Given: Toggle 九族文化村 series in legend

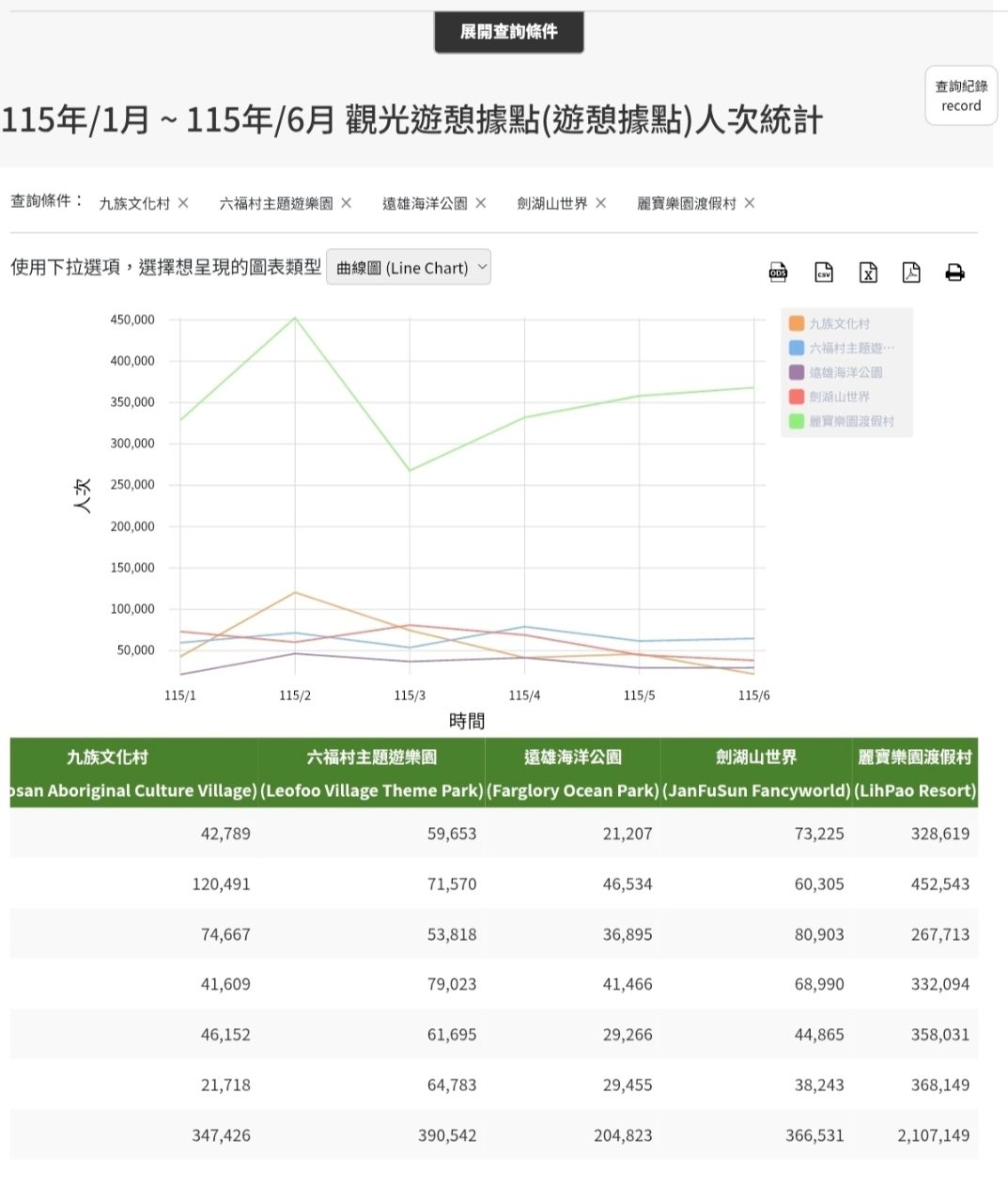Looking at the screenshot, I should coord(830,323).
